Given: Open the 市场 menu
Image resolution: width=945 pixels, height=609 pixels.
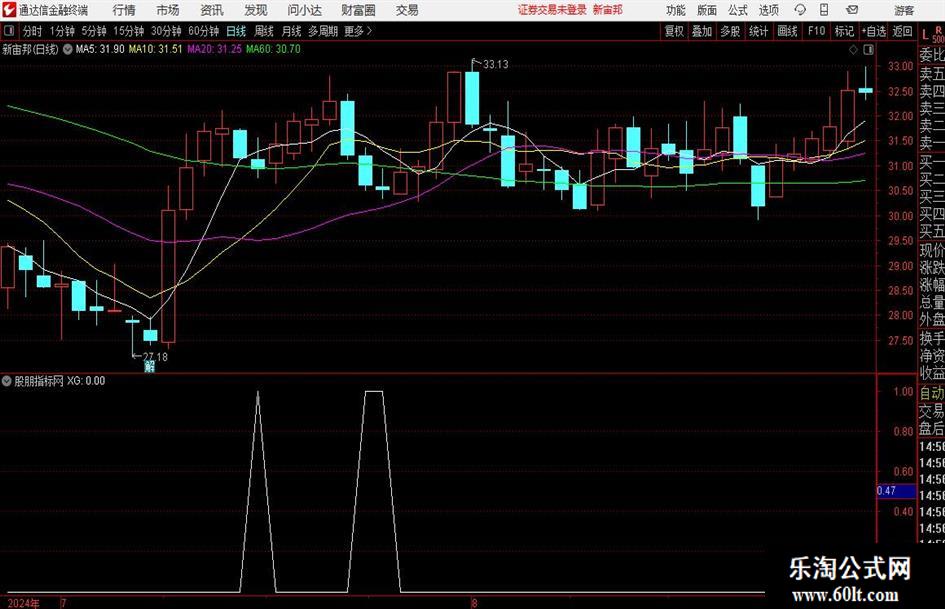Looking at the screenshot, I should [x=168, y=10].
